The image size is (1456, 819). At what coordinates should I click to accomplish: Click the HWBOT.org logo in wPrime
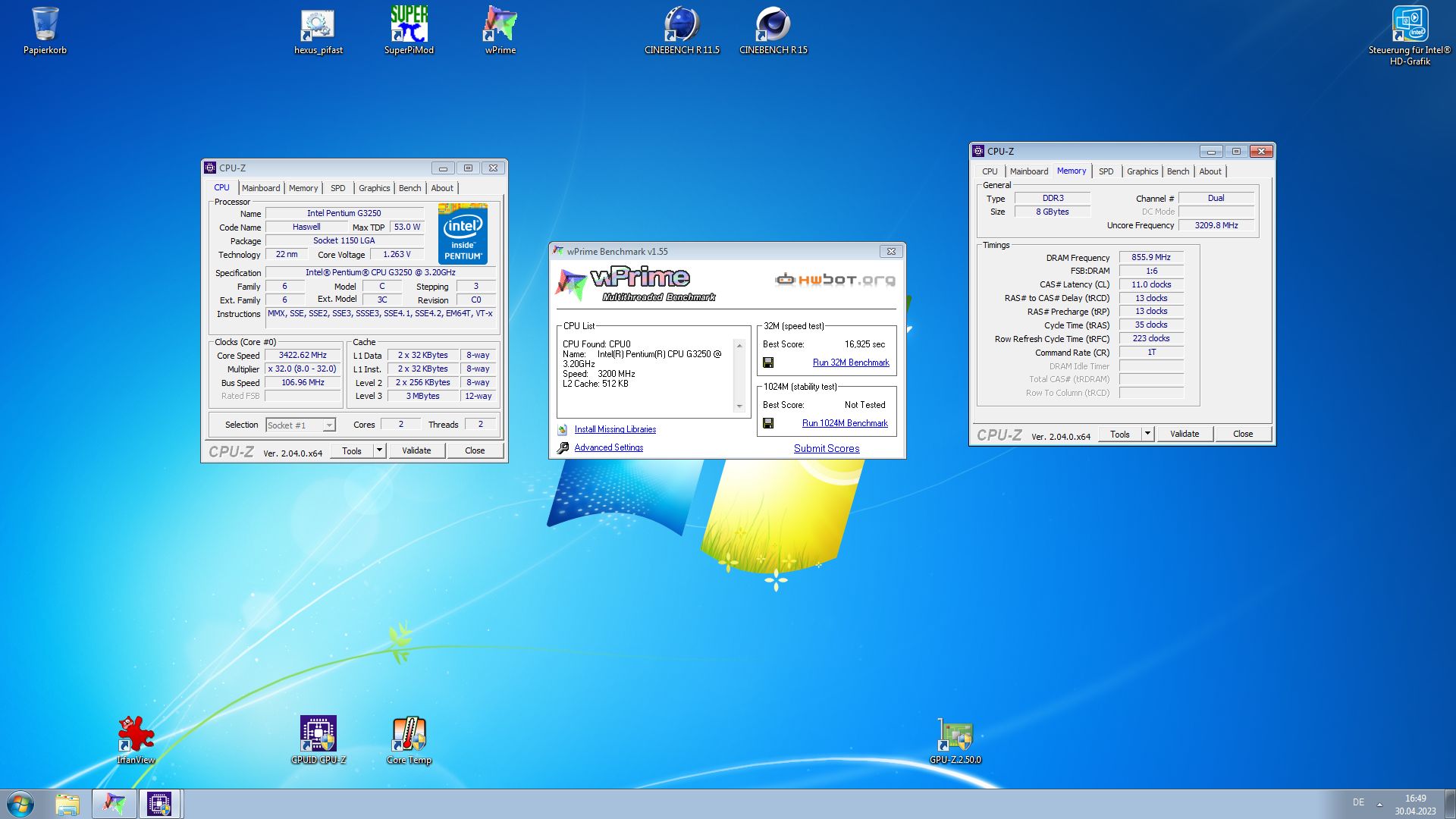click(x=835, y=280)
